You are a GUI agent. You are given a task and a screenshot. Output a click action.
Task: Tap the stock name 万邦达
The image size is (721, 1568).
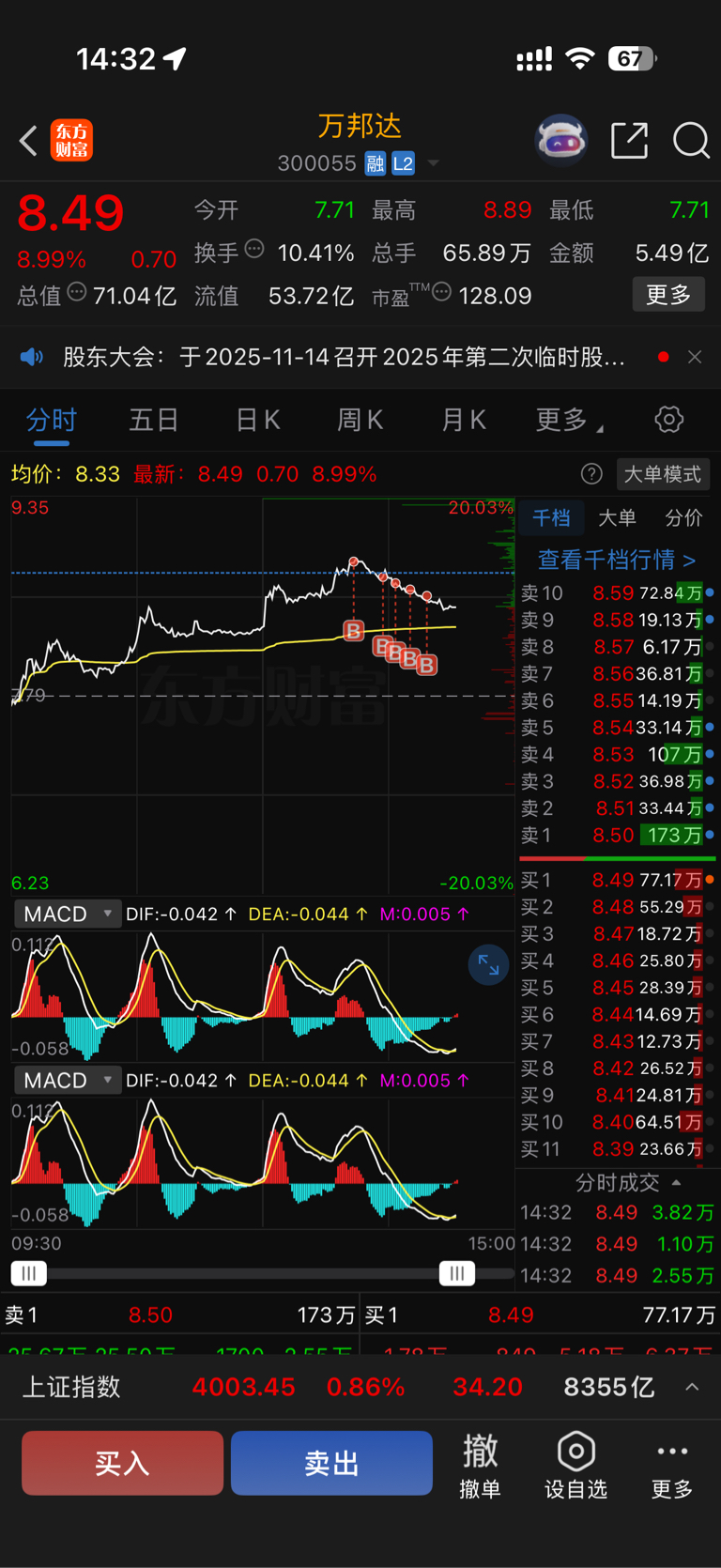tap(360, 126)
